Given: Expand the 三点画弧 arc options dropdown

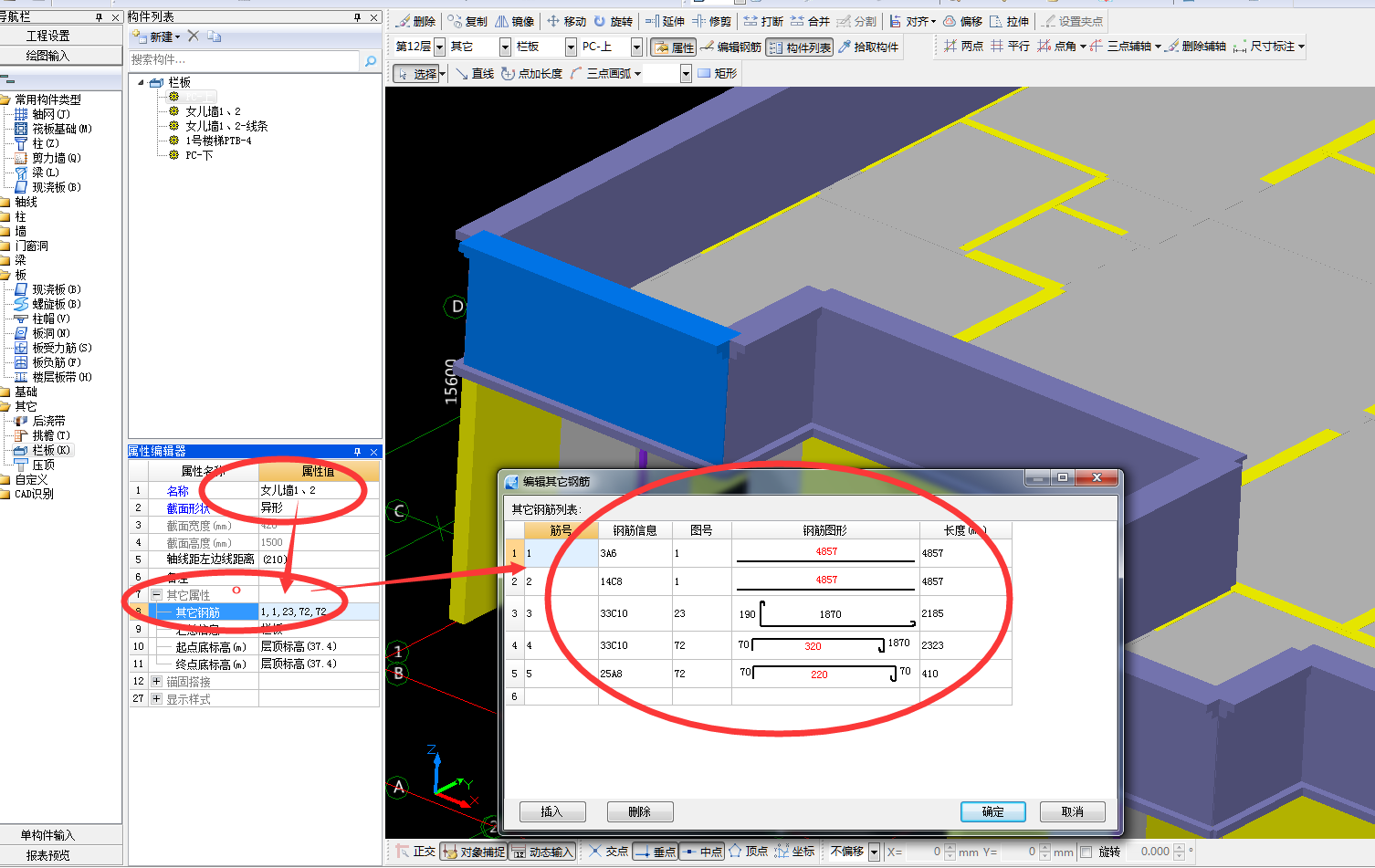Looking at the screenshot, I should pos(637,74).
